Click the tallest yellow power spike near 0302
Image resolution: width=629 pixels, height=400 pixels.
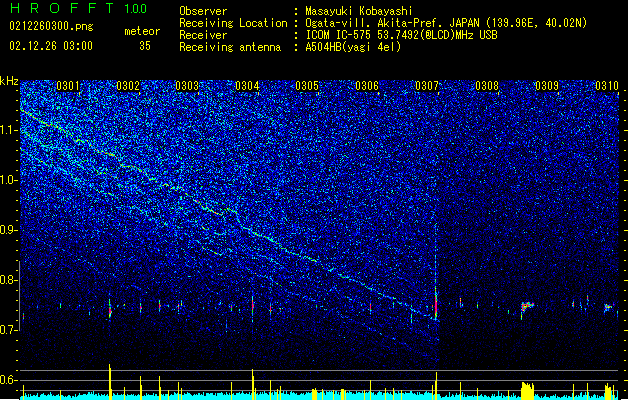110,382
